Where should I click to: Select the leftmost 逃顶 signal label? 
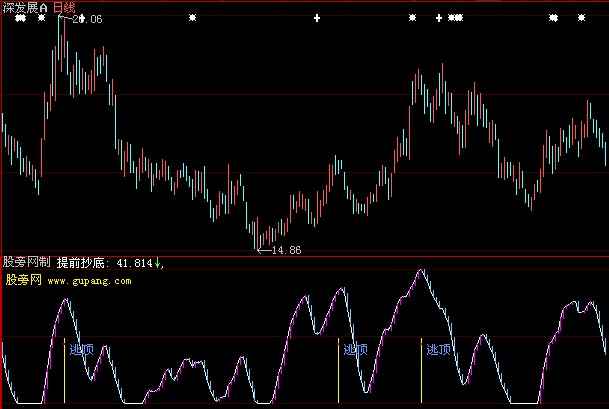[x=81, y=350]
